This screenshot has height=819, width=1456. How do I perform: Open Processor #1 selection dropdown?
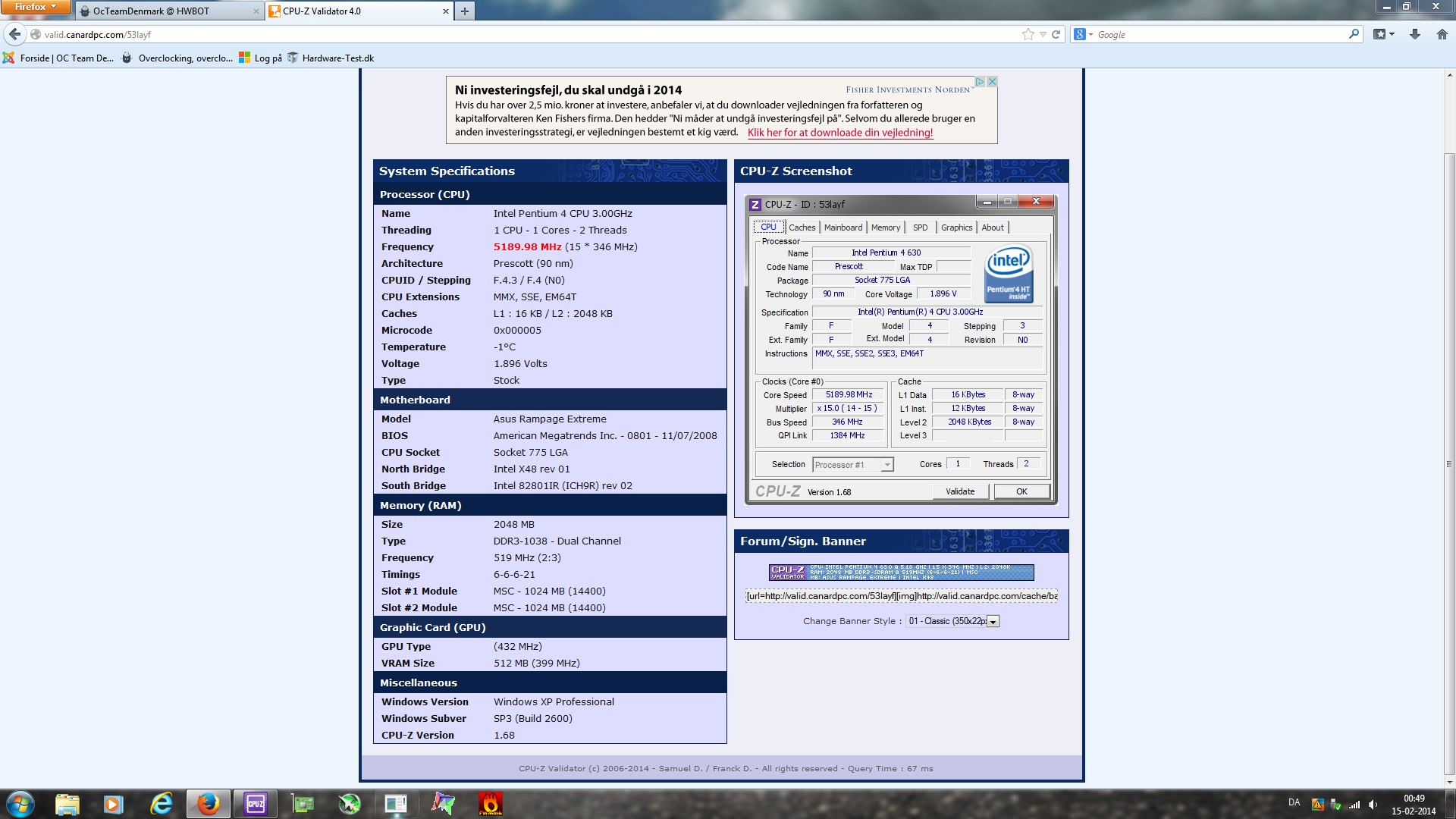pyautogui.click(x=853, y=465)
